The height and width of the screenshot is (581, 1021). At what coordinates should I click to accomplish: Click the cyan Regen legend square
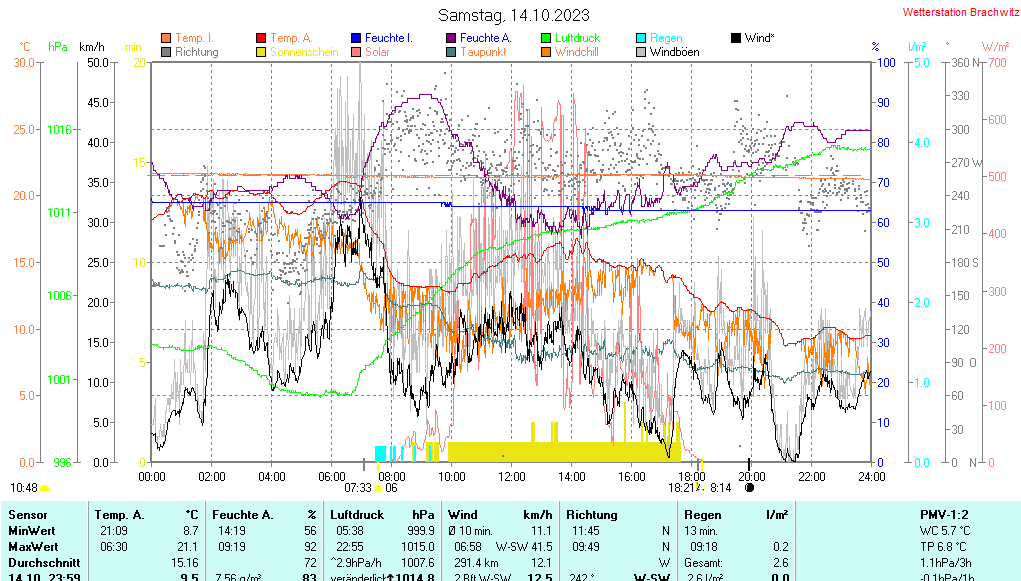point(641,38)
